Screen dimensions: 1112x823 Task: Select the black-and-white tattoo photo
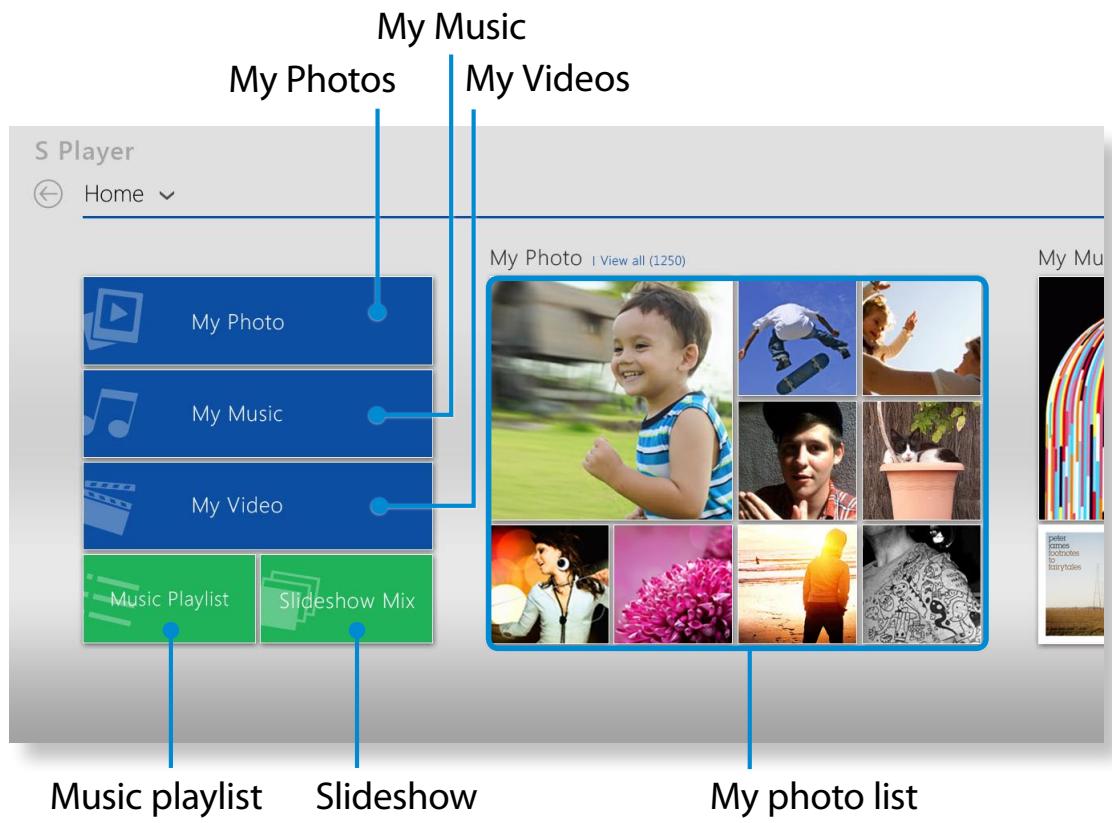[922, 584]
